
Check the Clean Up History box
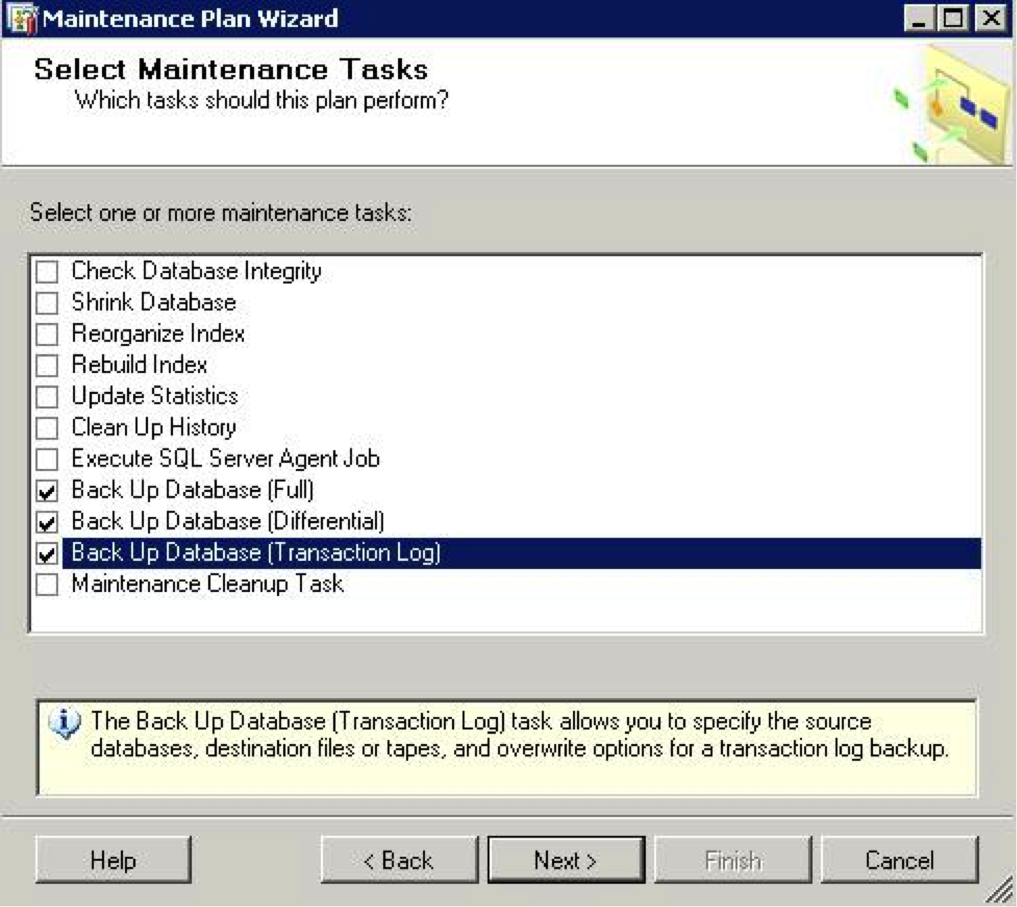[47, 428]
